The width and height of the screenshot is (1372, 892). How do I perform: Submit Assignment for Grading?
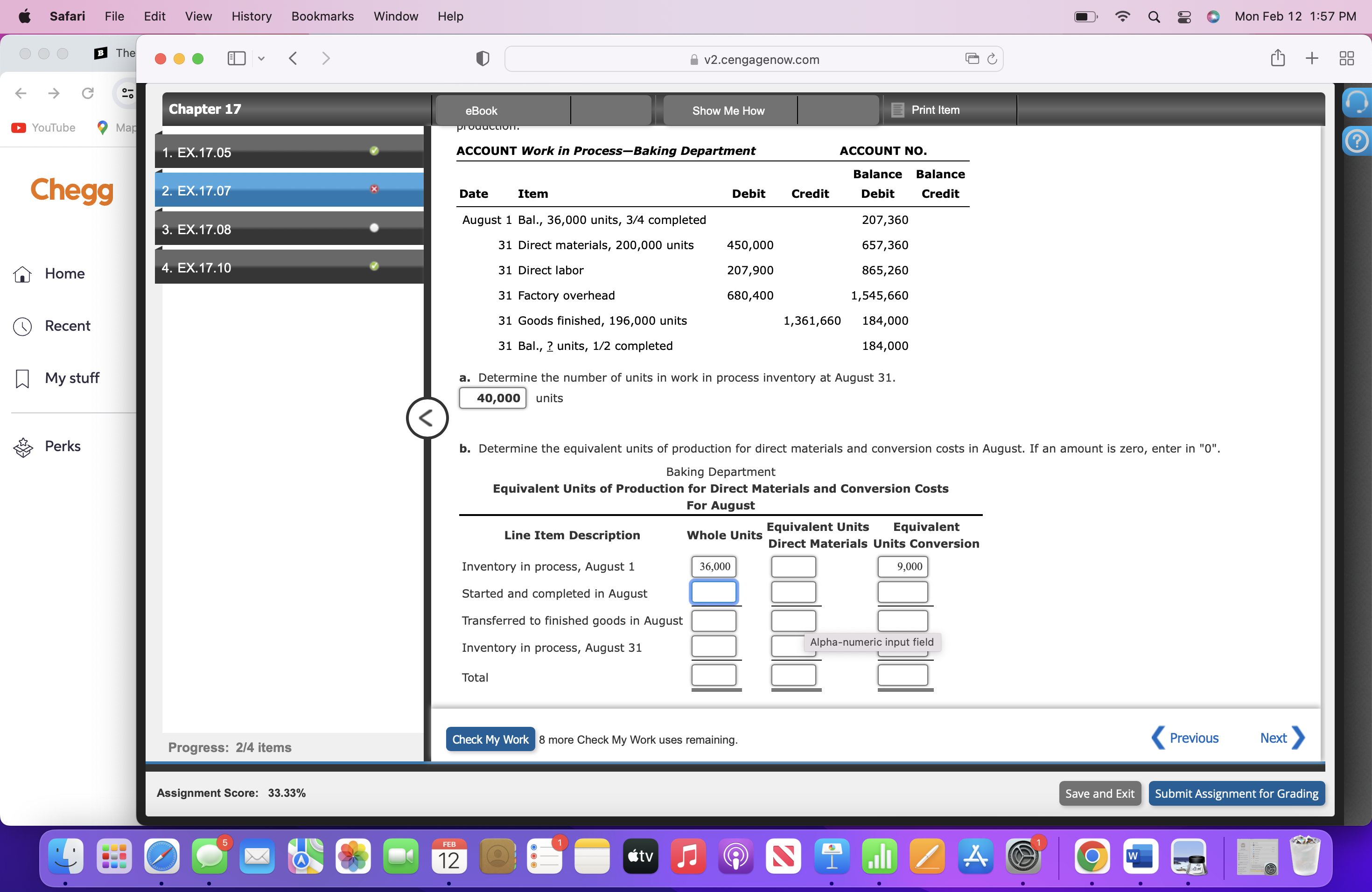pyautogui.click(x=1236, y=793)
